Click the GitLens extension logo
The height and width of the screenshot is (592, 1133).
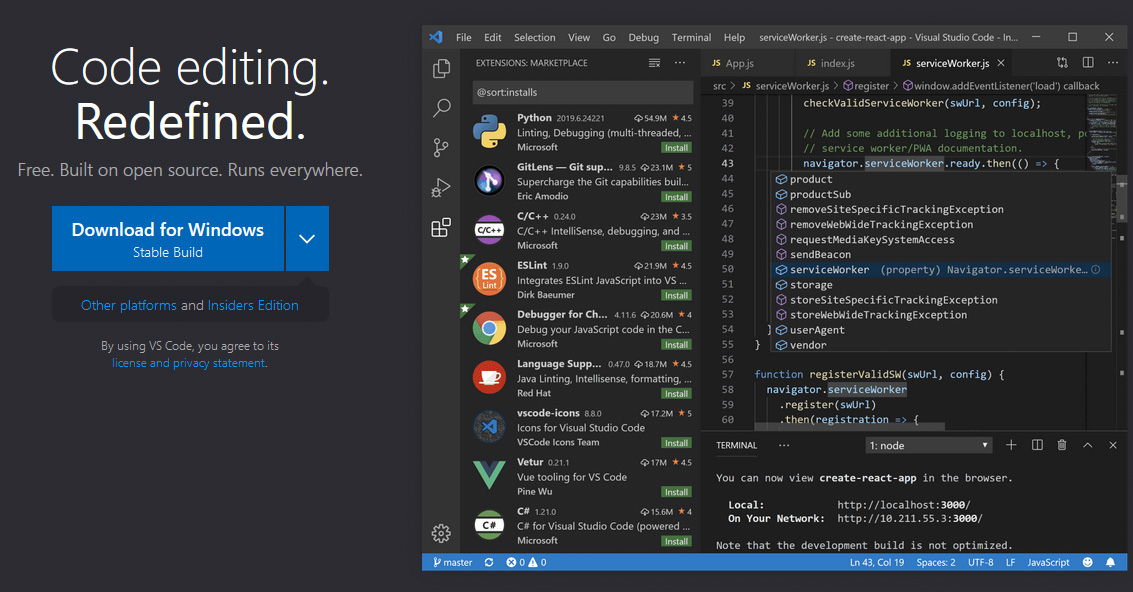(489, 181)
